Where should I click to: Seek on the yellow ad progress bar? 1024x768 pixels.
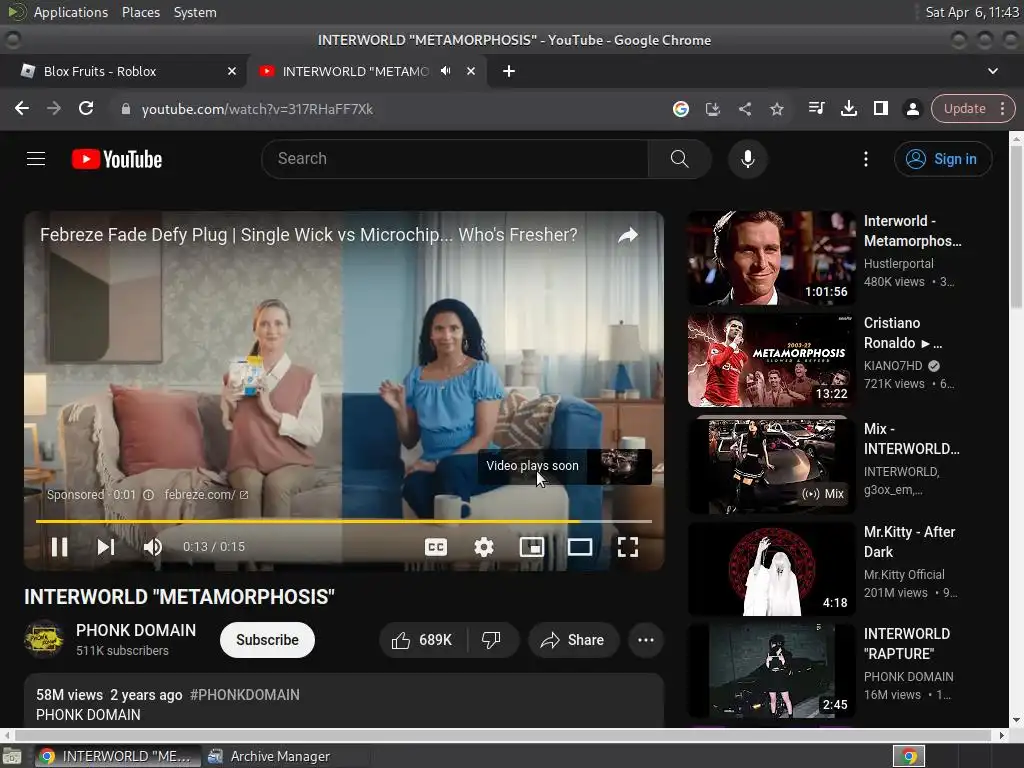point(344,521)
